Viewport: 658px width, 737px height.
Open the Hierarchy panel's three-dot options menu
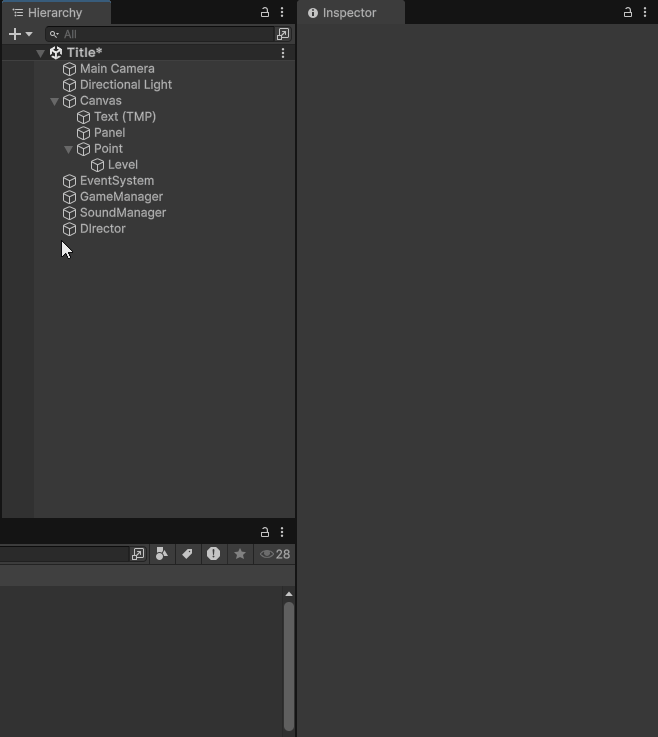[x=282, y=13]
